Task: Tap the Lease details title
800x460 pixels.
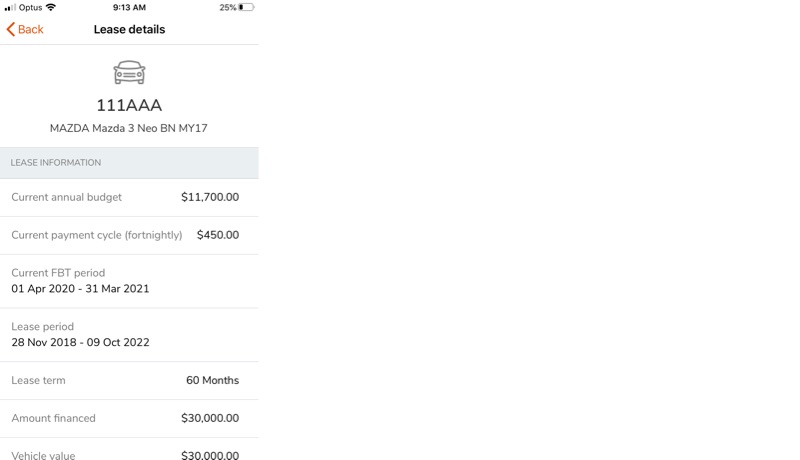Action: point(129,29)
